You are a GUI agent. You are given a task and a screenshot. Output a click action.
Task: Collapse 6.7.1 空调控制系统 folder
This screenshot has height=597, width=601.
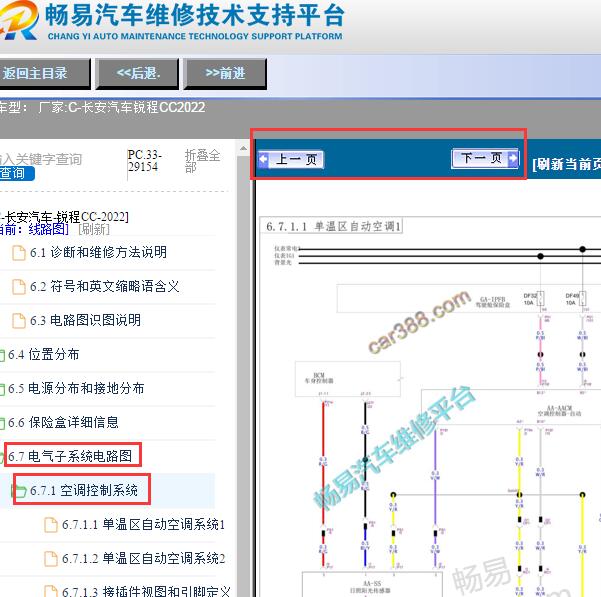click(x=84, y=490)
